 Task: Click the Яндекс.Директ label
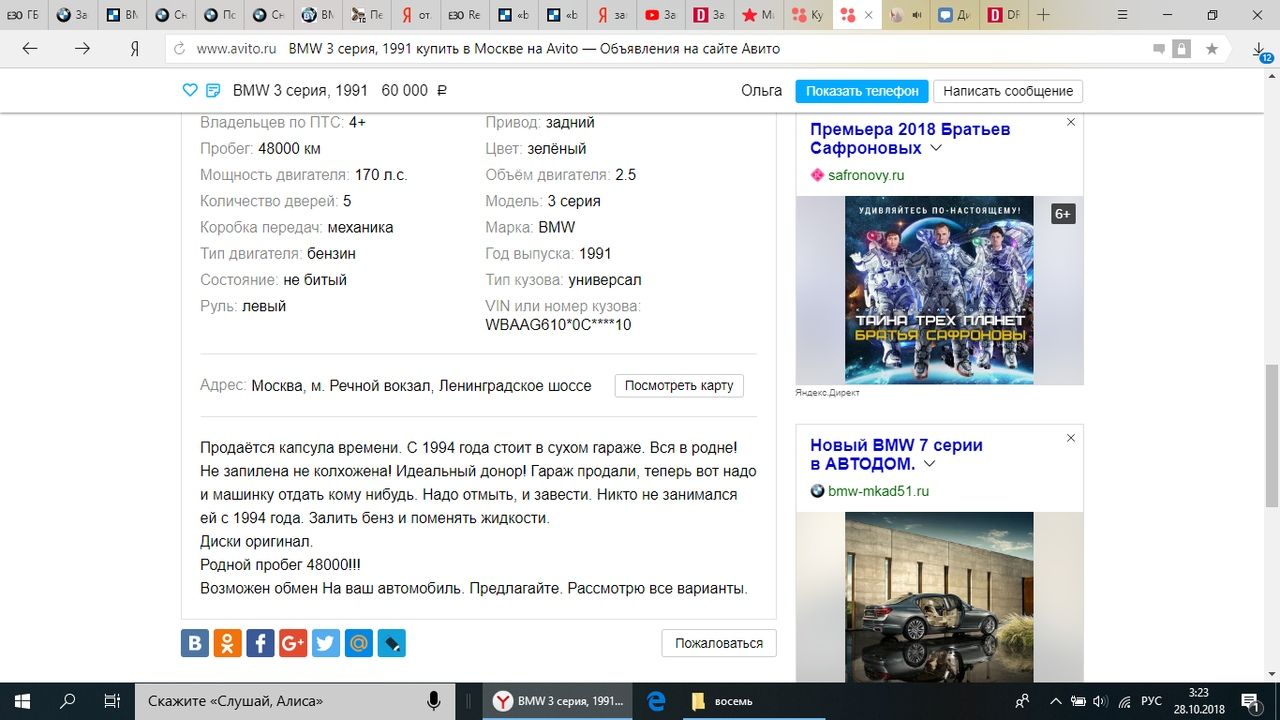coord(828,393)
